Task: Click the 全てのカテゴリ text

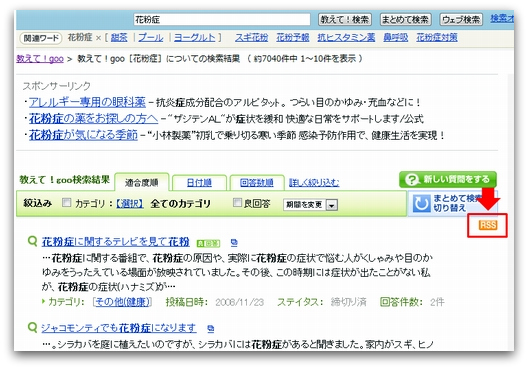Action: click(x=180, y=204)
